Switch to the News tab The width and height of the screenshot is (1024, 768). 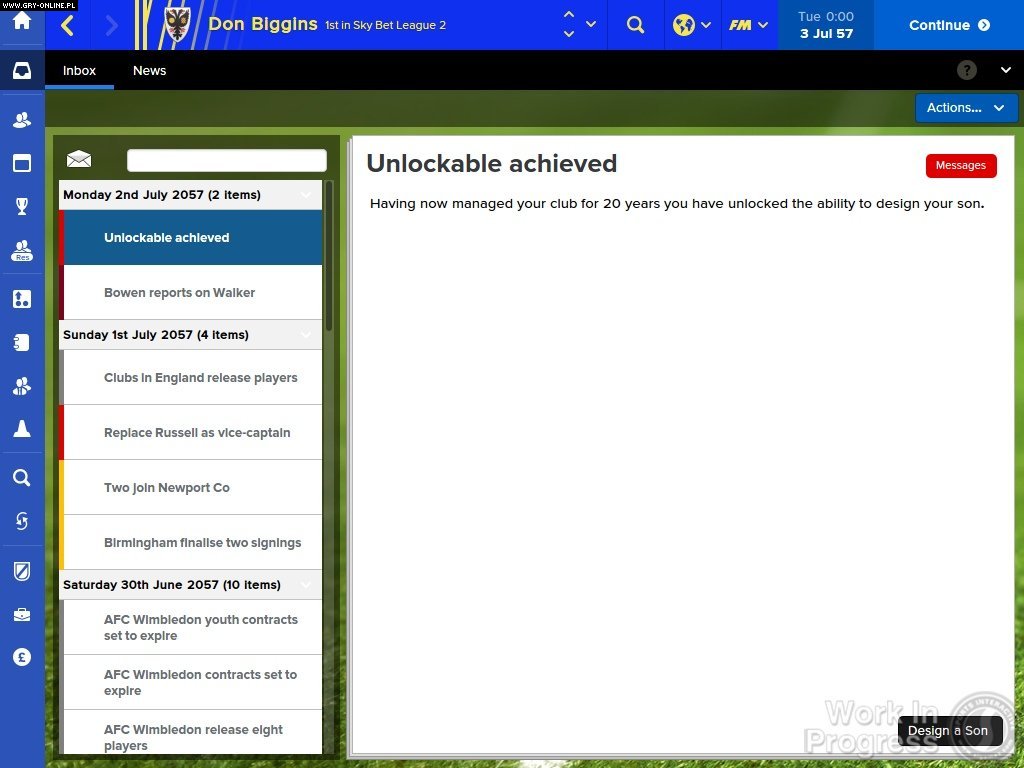(x=149, y=70)
